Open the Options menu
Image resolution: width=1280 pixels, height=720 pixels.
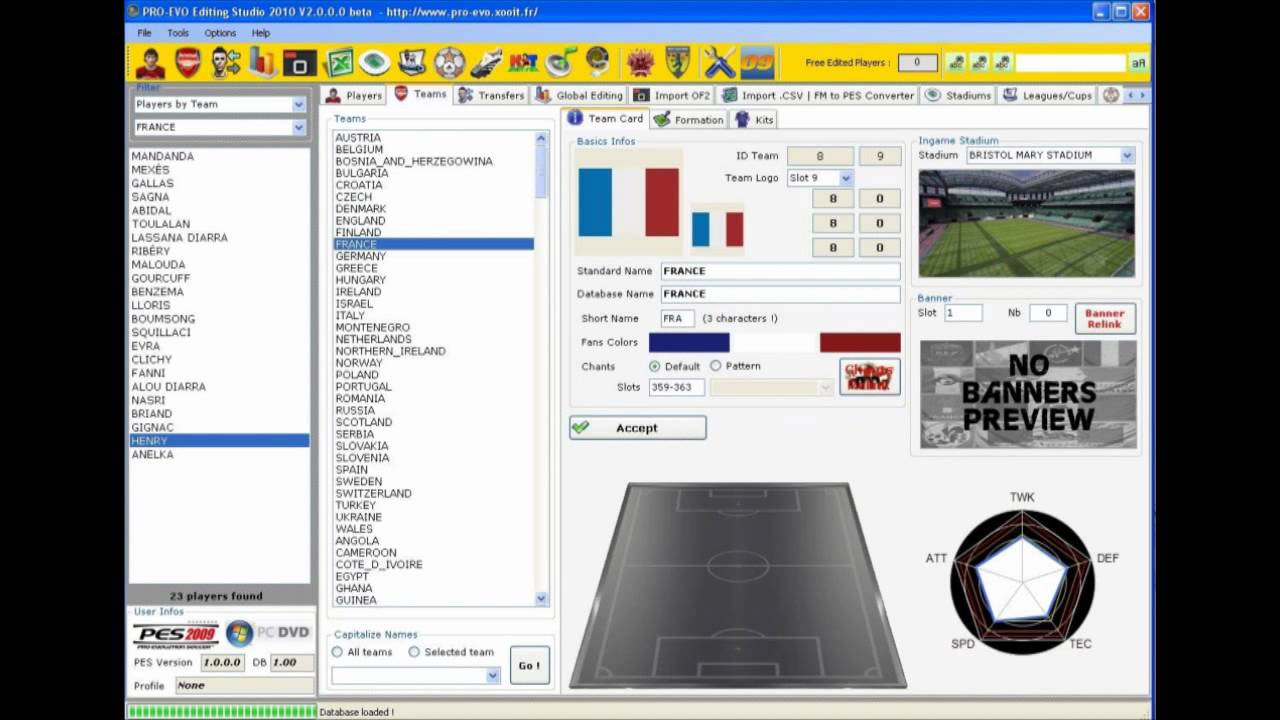[x=220, y=33]
